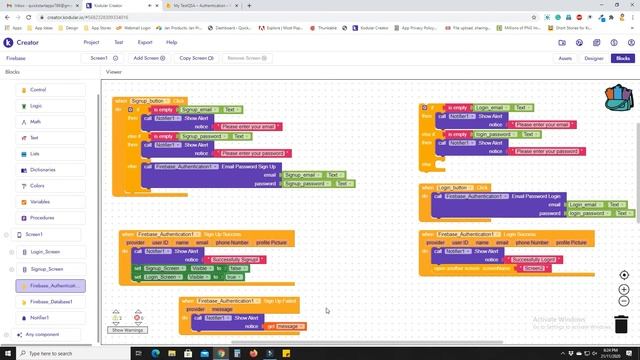Zoom out the blocks workspace

pyautogui.click(x=624, y=301)
